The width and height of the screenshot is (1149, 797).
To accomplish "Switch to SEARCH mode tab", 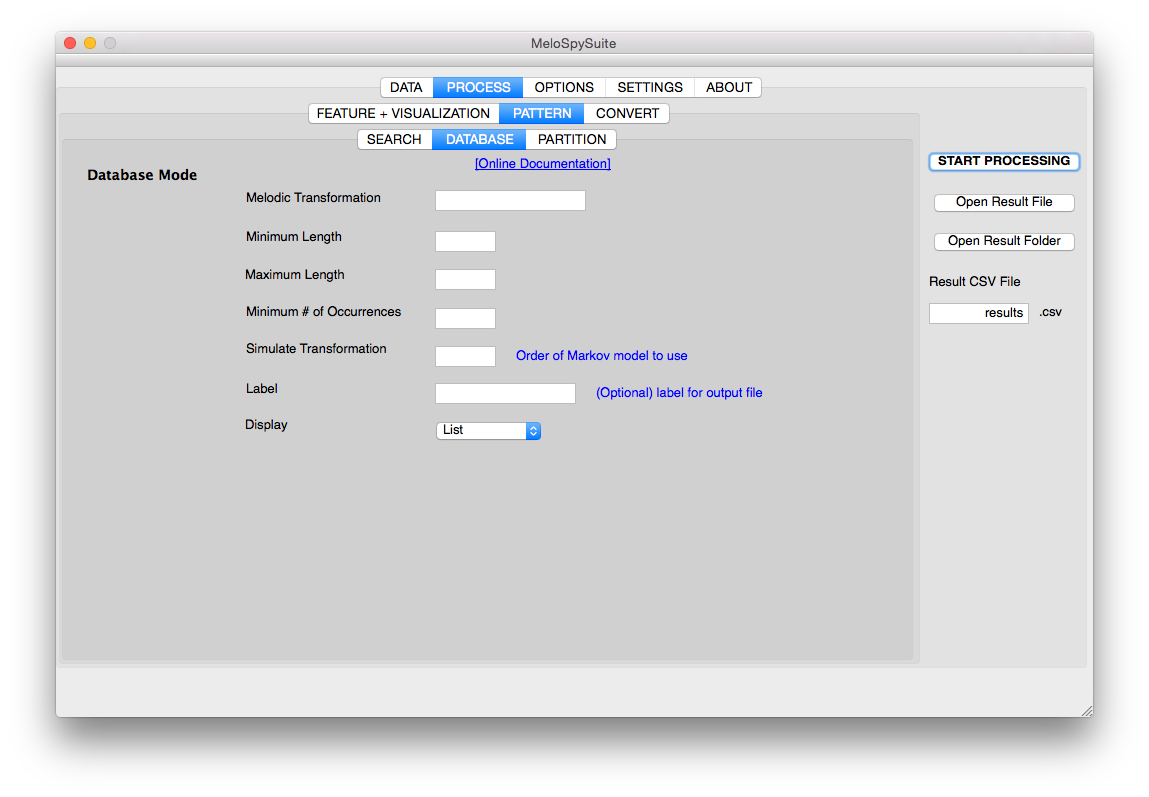I will [394, 139].
